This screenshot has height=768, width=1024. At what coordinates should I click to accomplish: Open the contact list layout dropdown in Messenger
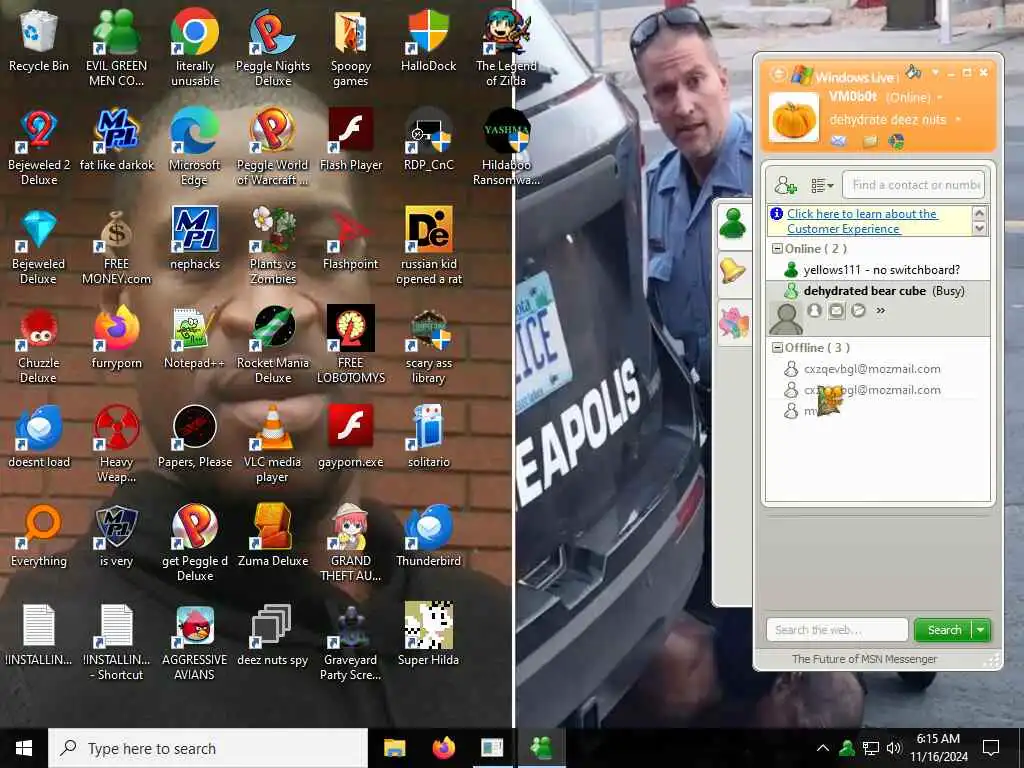click(822, 186)
